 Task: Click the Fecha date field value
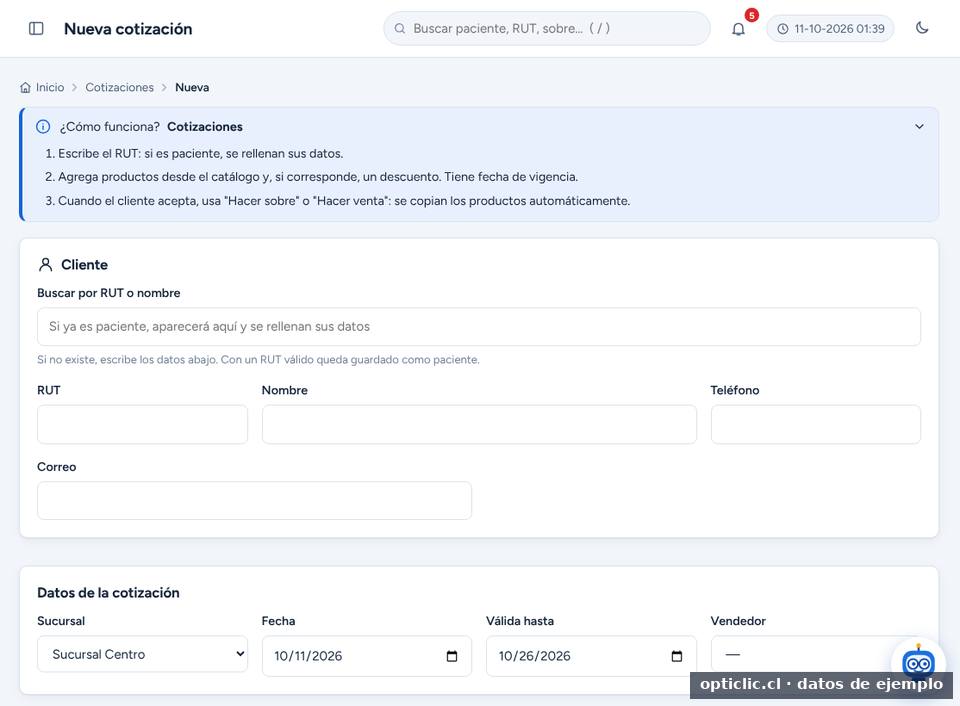pos(308,656)
